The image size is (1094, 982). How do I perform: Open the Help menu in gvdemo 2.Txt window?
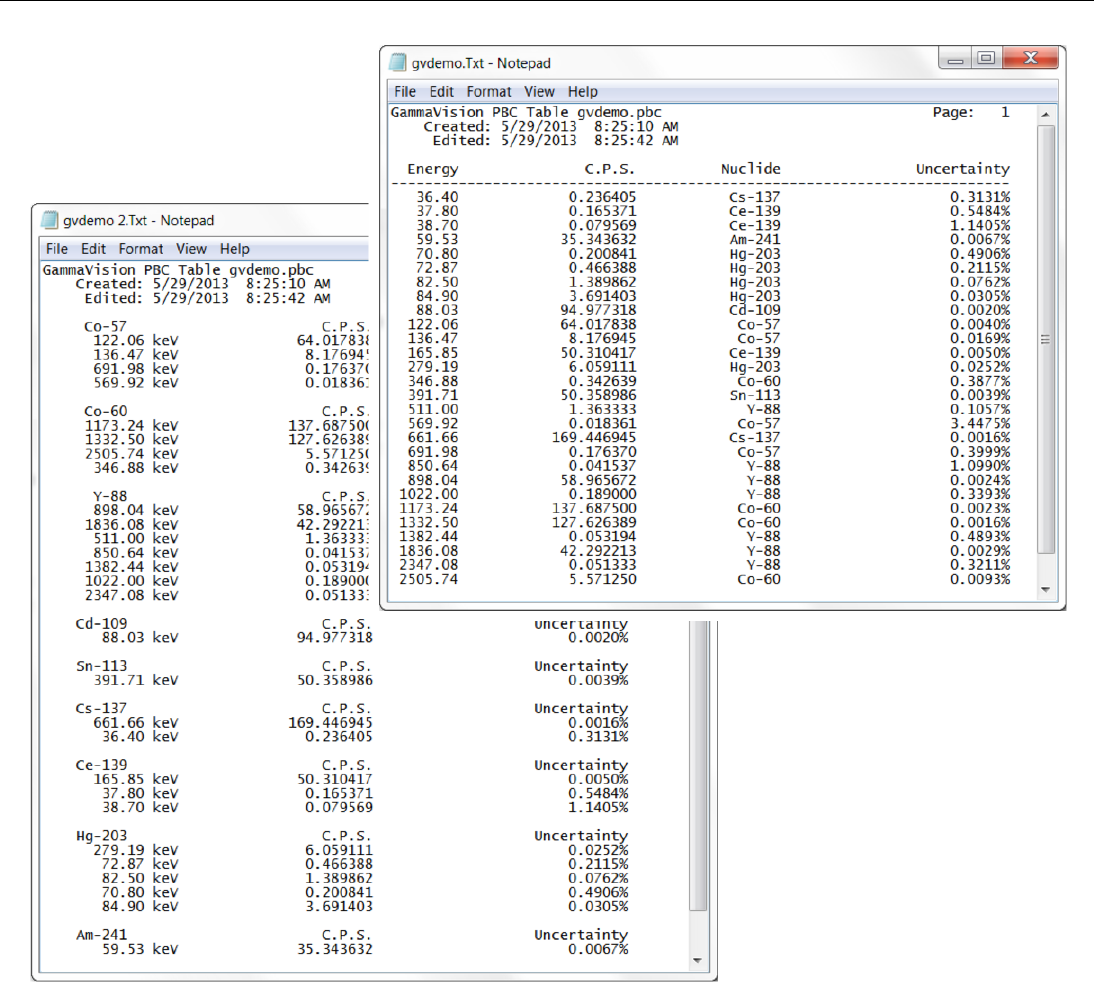(235, 249)
